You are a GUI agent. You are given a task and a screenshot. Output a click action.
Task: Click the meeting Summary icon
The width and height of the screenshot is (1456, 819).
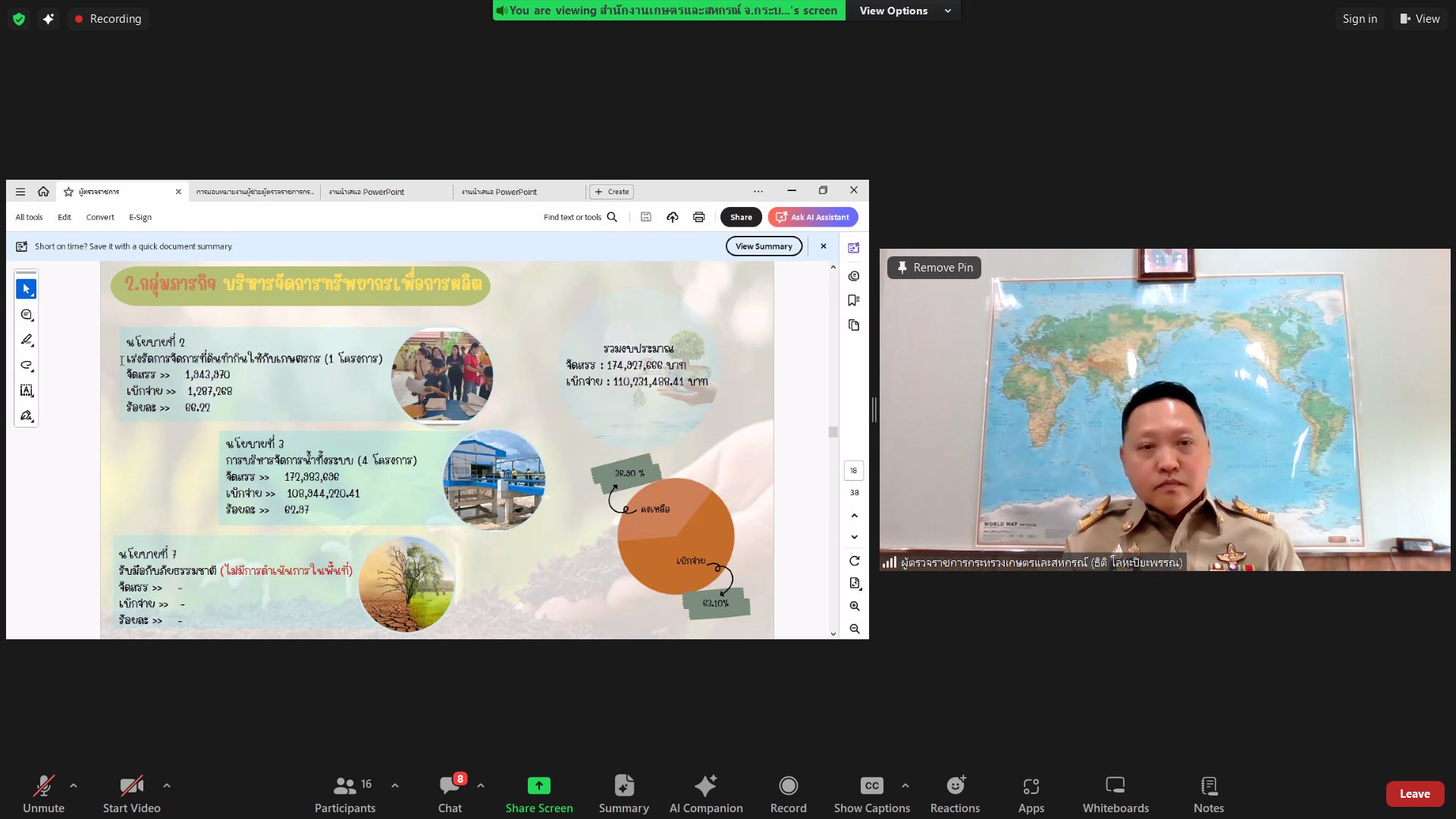[623, 792]
